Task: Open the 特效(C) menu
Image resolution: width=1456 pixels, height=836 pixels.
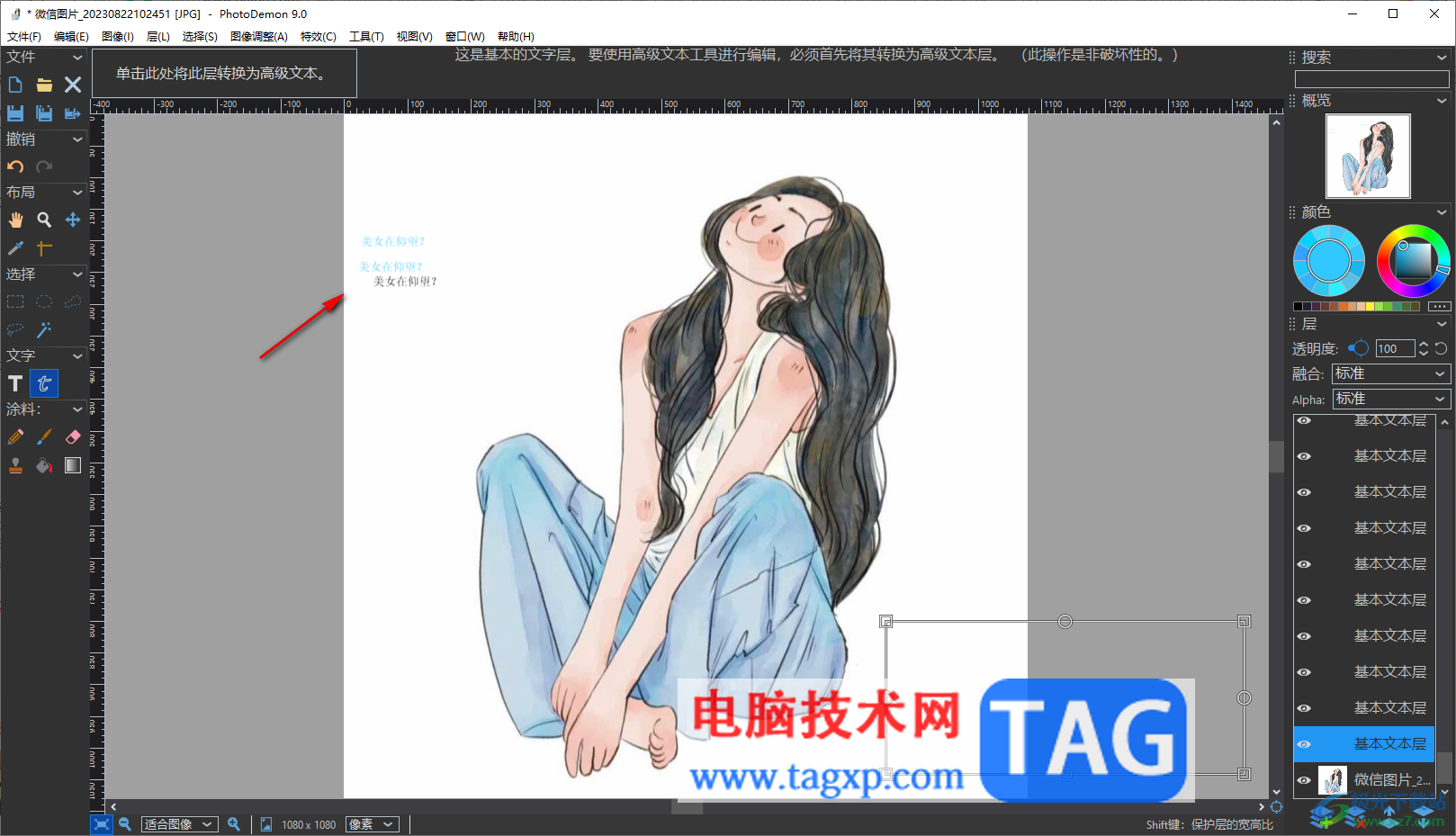Action: point(319,37)
